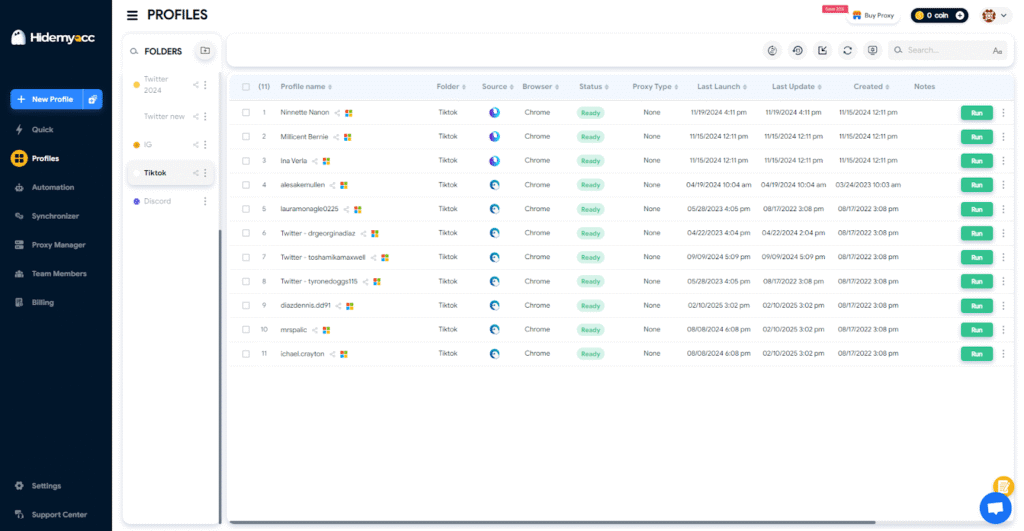Viewport: 1024px width, 531px height.
Task: Go to Proxy Manager section
Action: pos(58,245)
